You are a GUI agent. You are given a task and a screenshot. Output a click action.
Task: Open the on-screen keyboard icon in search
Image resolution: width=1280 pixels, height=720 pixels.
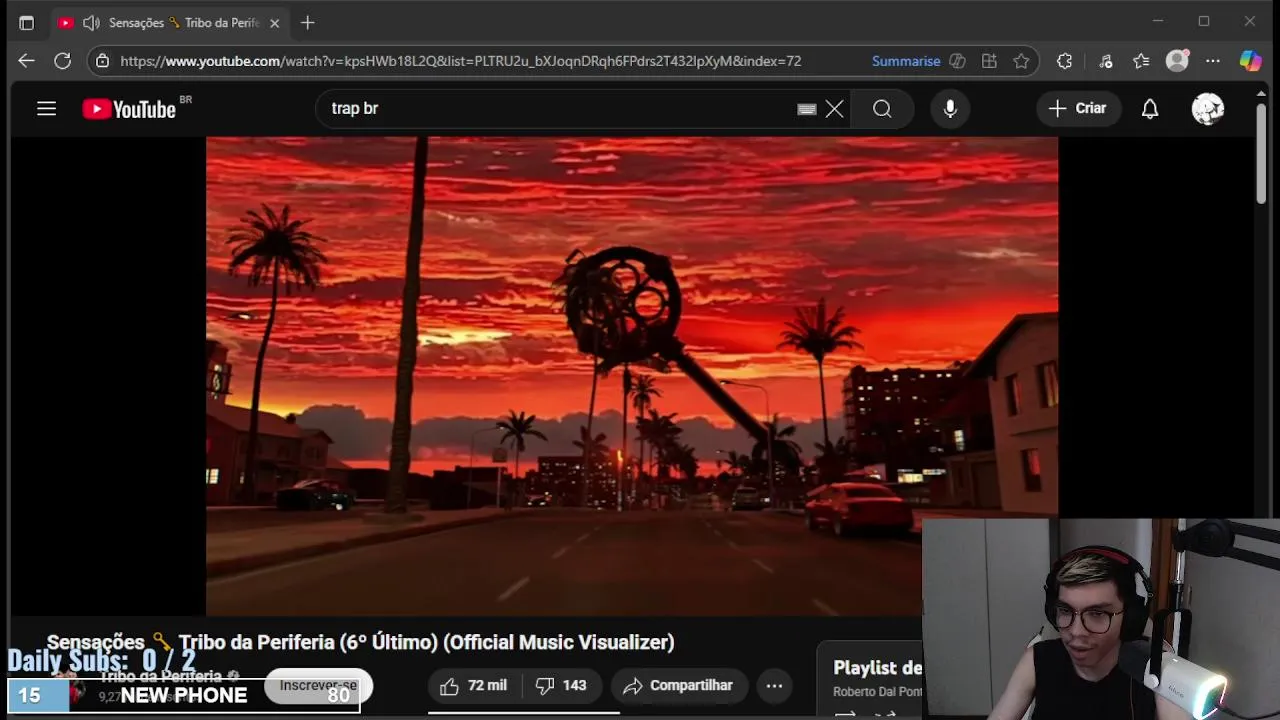807,109
